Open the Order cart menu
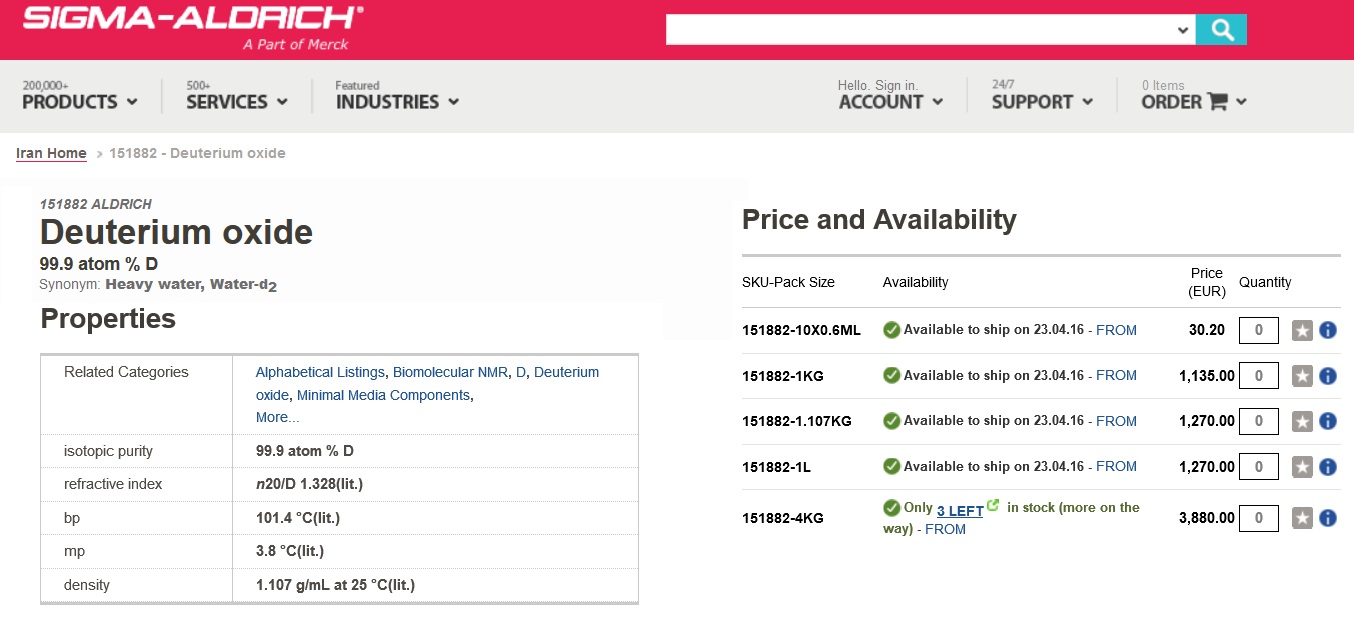1354x618 pixels. point(1194,101)
